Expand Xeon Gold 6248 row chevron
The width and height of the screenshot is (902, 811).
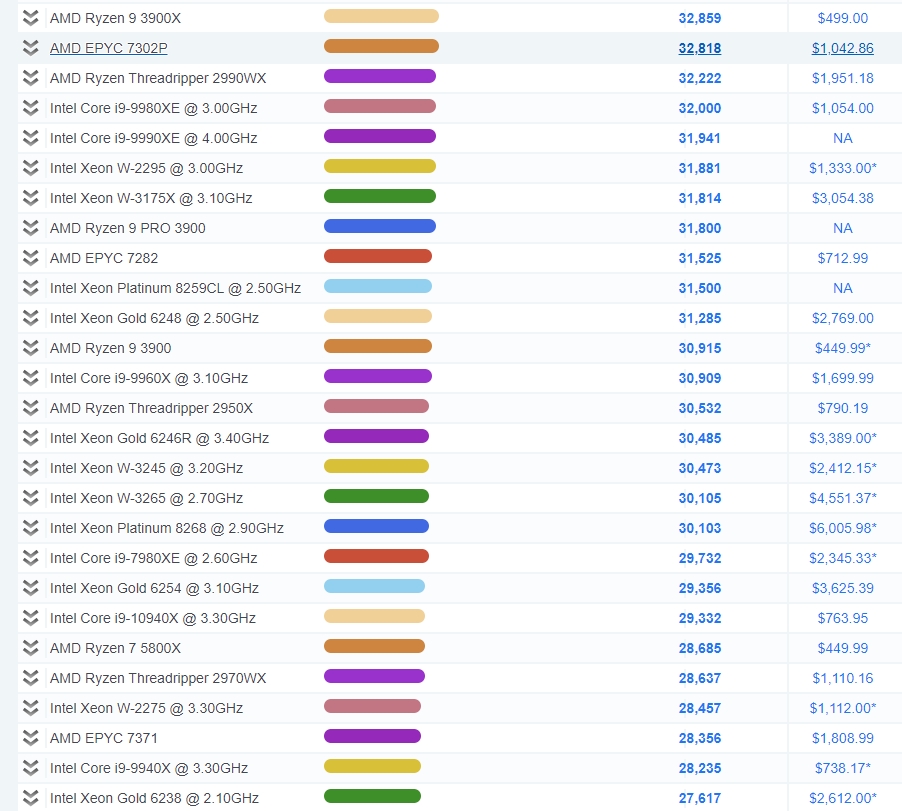[x=30, y=318]
